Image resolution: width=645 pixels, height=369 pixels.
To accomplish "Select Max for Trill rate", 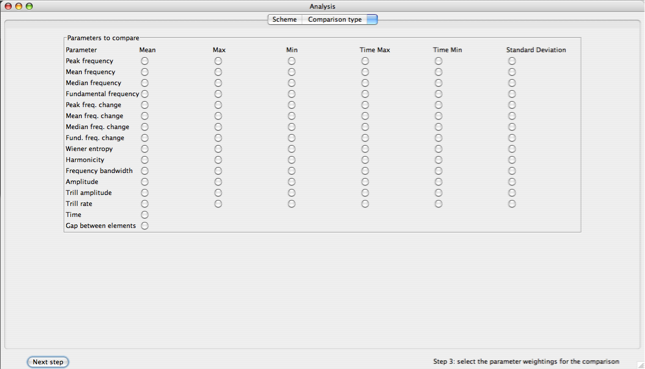I will pyautogui.click(x=218, y=204).
